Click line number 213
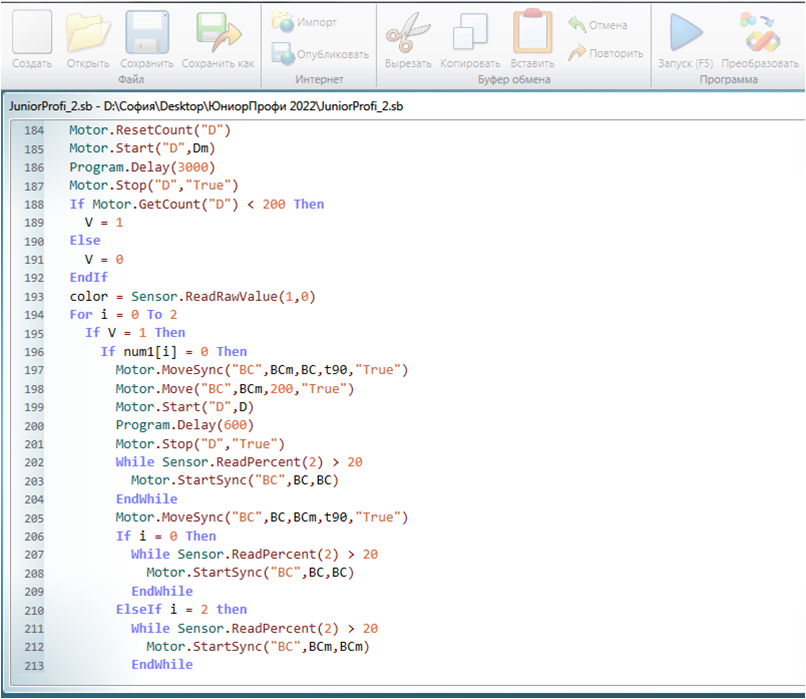This screenshot has width=806, height=699. click(x=34, y=666)
